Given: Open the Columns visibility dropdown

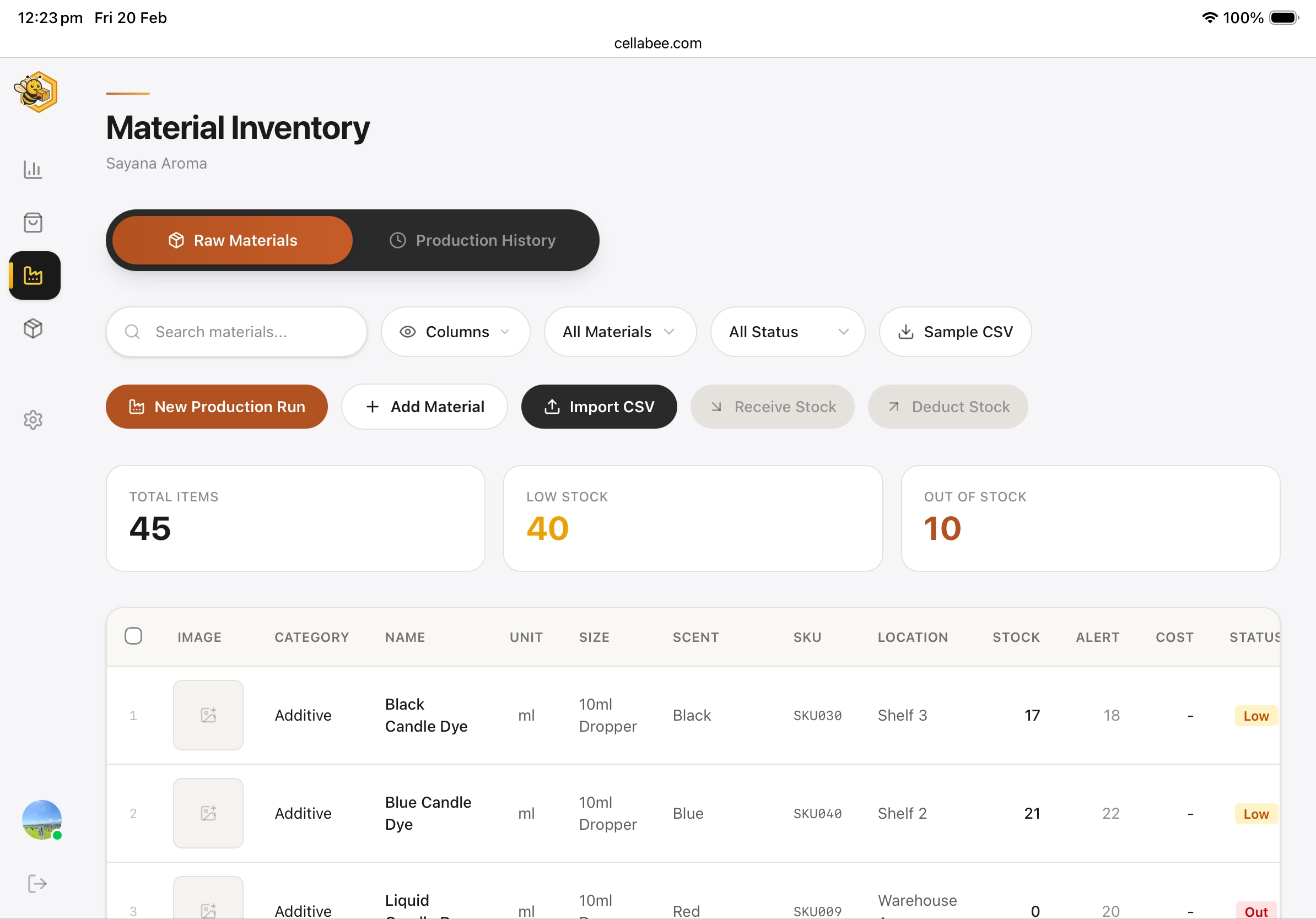Looking at the screenshot, I should tap(455, 332).
